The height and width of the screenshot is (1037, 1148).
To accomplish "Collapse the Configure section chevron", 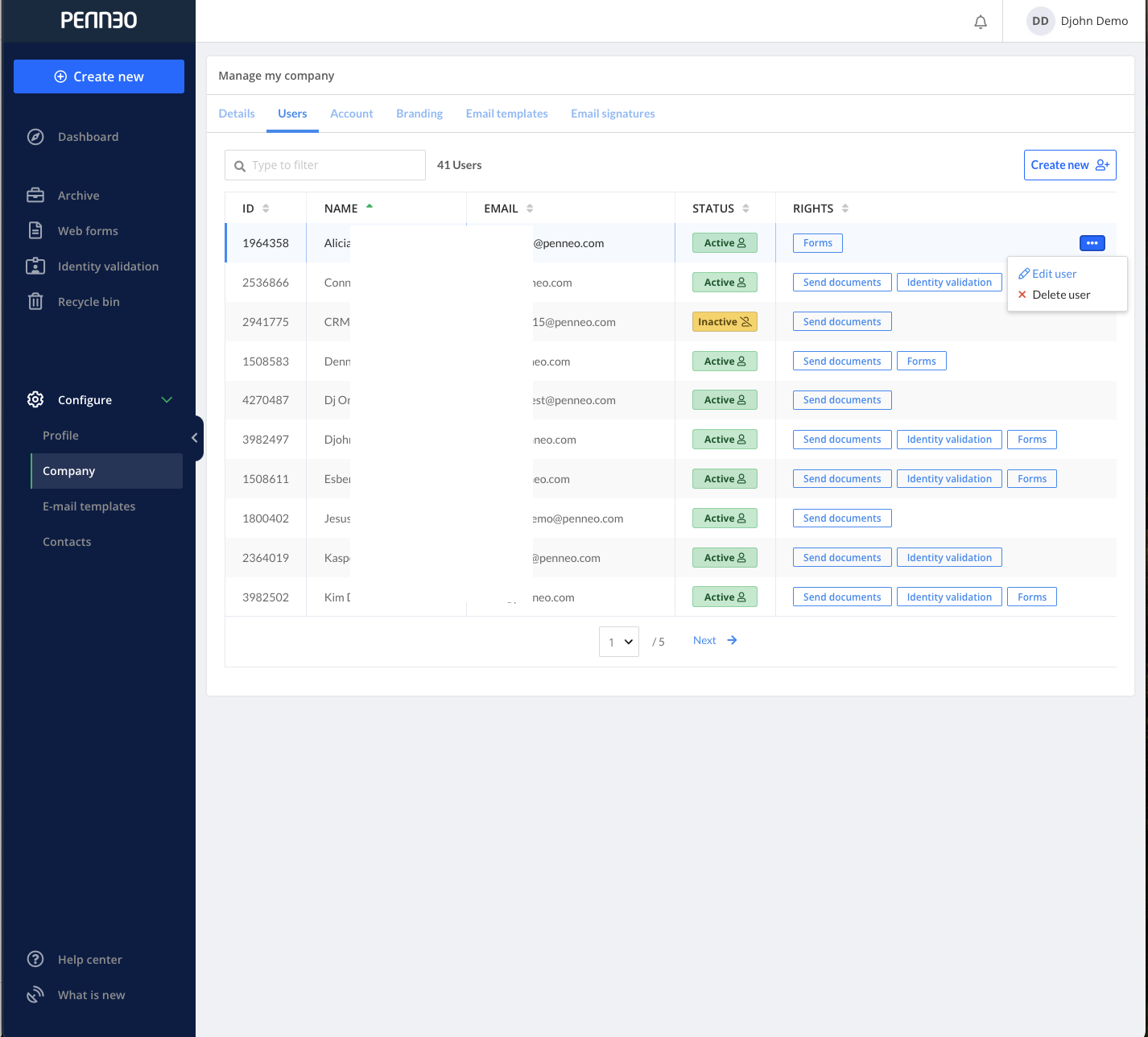I will pos(167,400).
